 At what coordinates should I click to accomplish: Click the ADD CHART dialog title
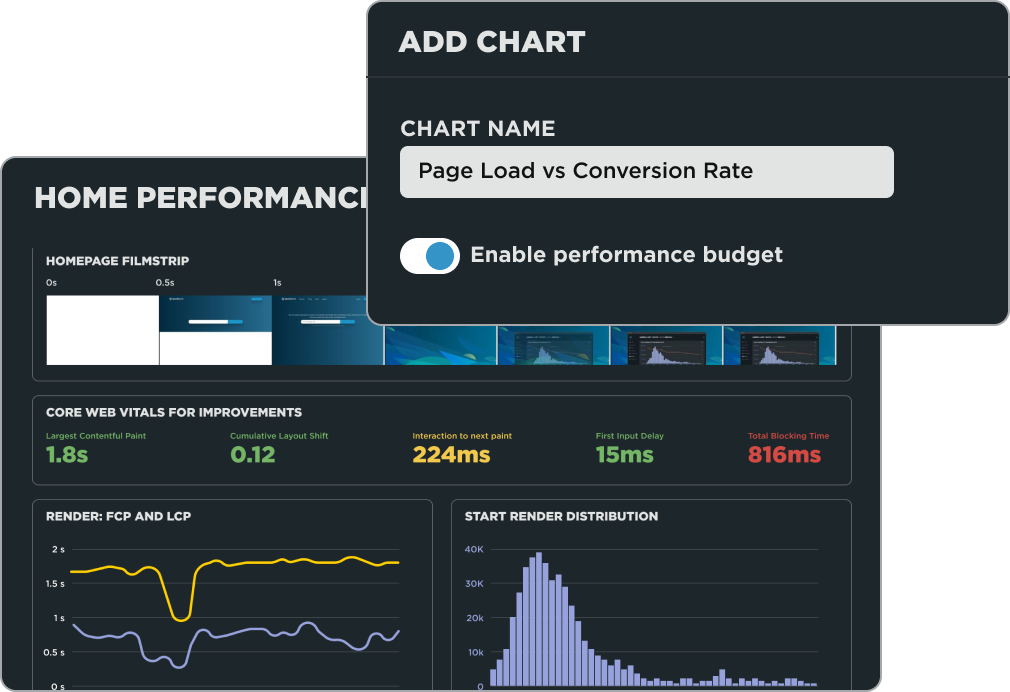tap(492, 42)
